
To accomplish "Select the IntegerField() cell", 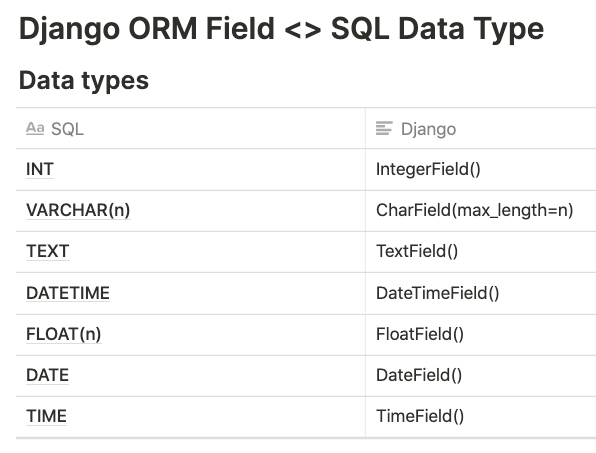I will 481,169.
